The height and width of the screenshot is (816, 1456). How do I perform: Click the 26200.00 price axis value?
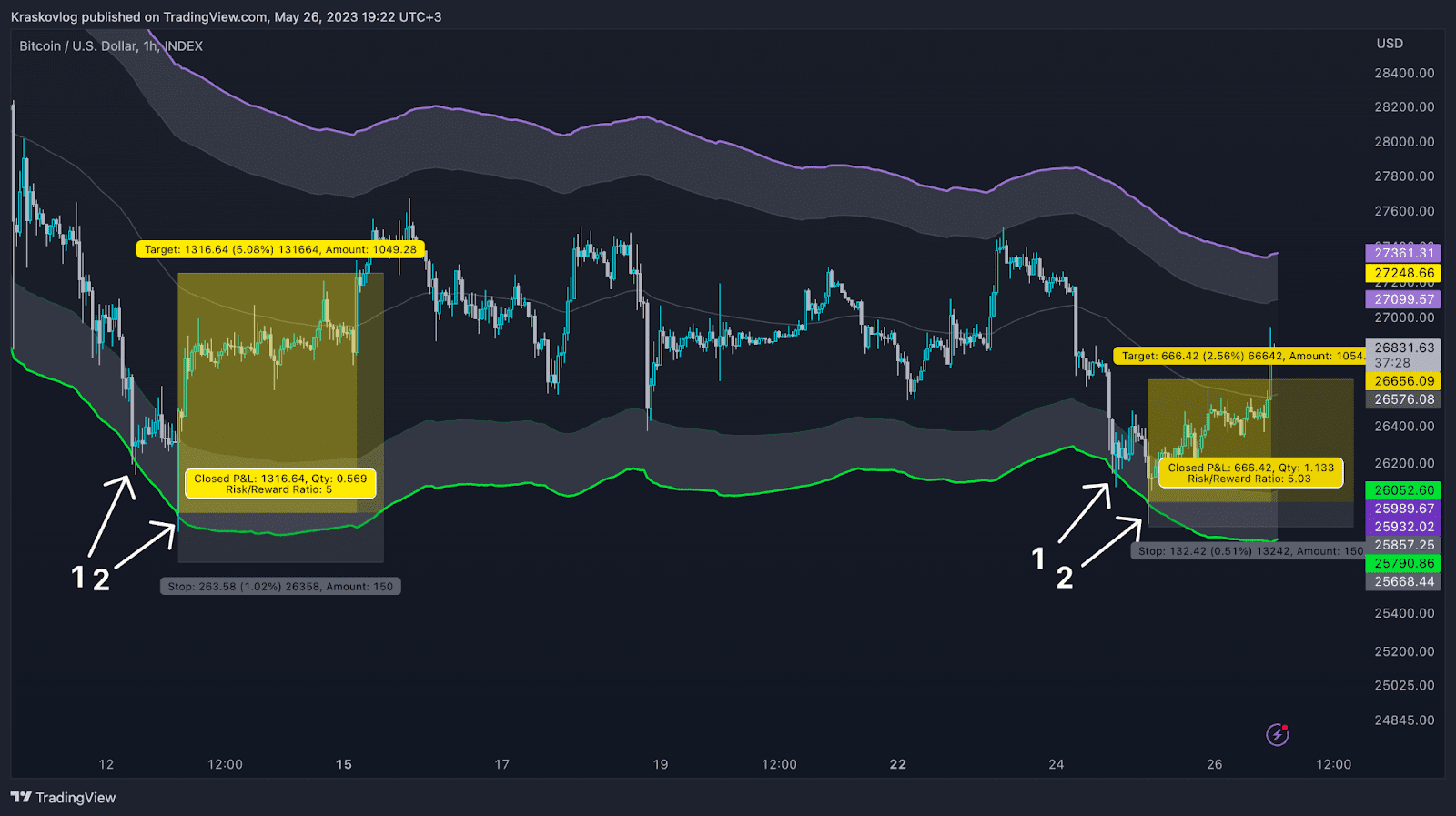[x=1404, y=463]
